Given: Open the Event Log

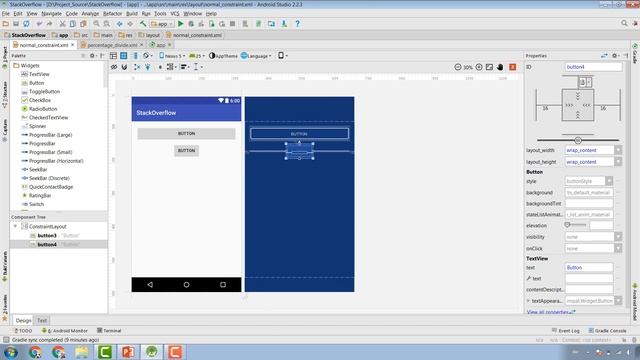Looking at the screenshot, I should 565,331.
